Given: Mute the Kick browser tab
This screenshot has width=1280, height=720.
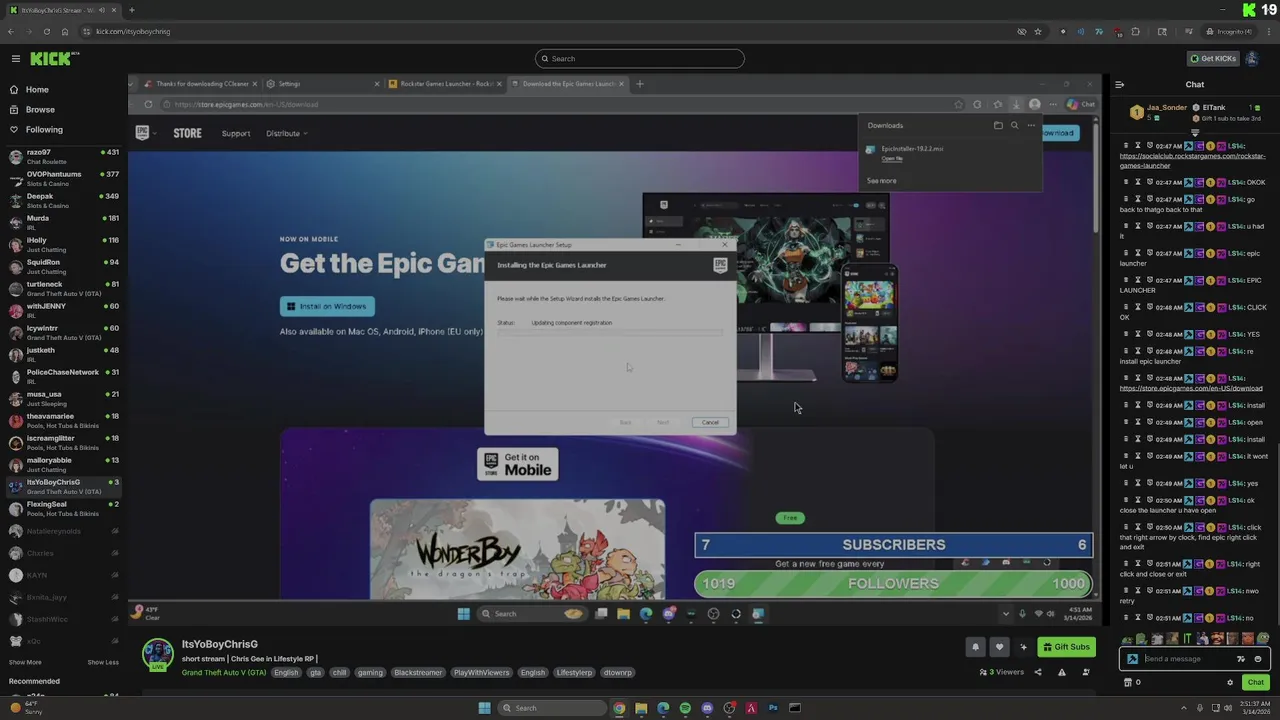Looking at the screenshot, I should coord(101,11).
